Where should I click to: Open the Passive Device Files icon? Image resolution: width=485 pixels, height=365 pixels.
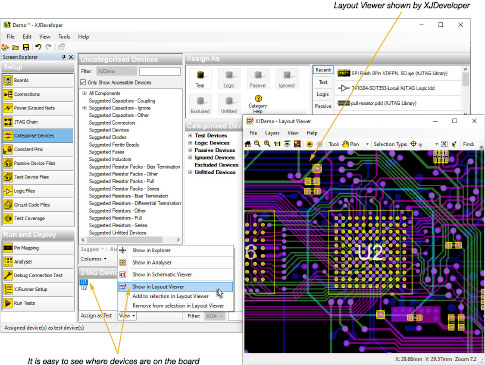pos(8,163)
